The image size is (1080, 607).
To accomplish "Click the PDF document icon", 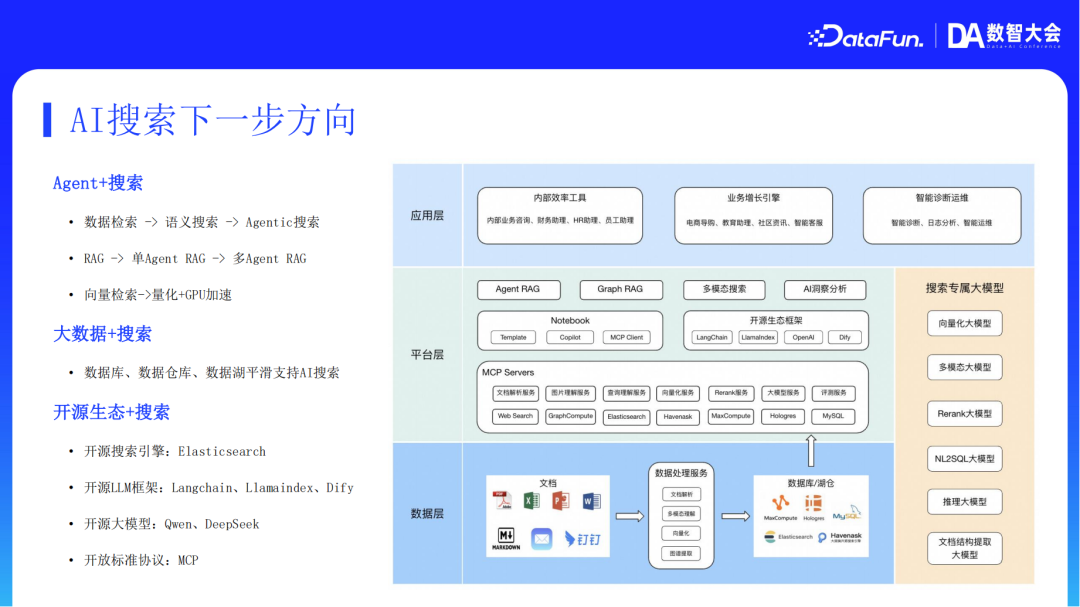I will pyautogui.click(x=502, y=499).
